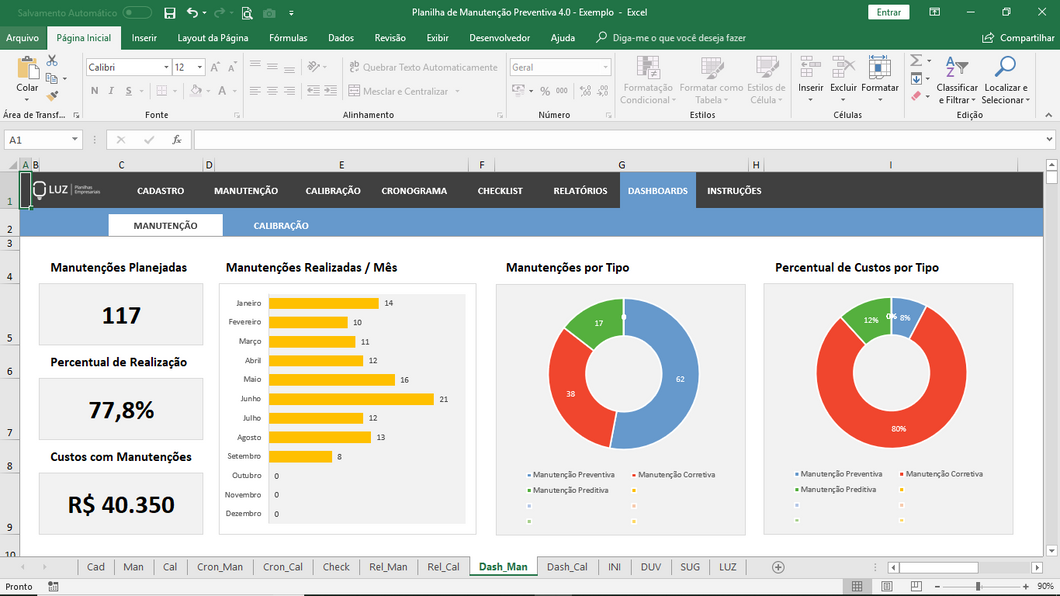Click the Formatar cells icon
Image resolution: width=1060 pixels, height=596 pixels.
point(880,67)
